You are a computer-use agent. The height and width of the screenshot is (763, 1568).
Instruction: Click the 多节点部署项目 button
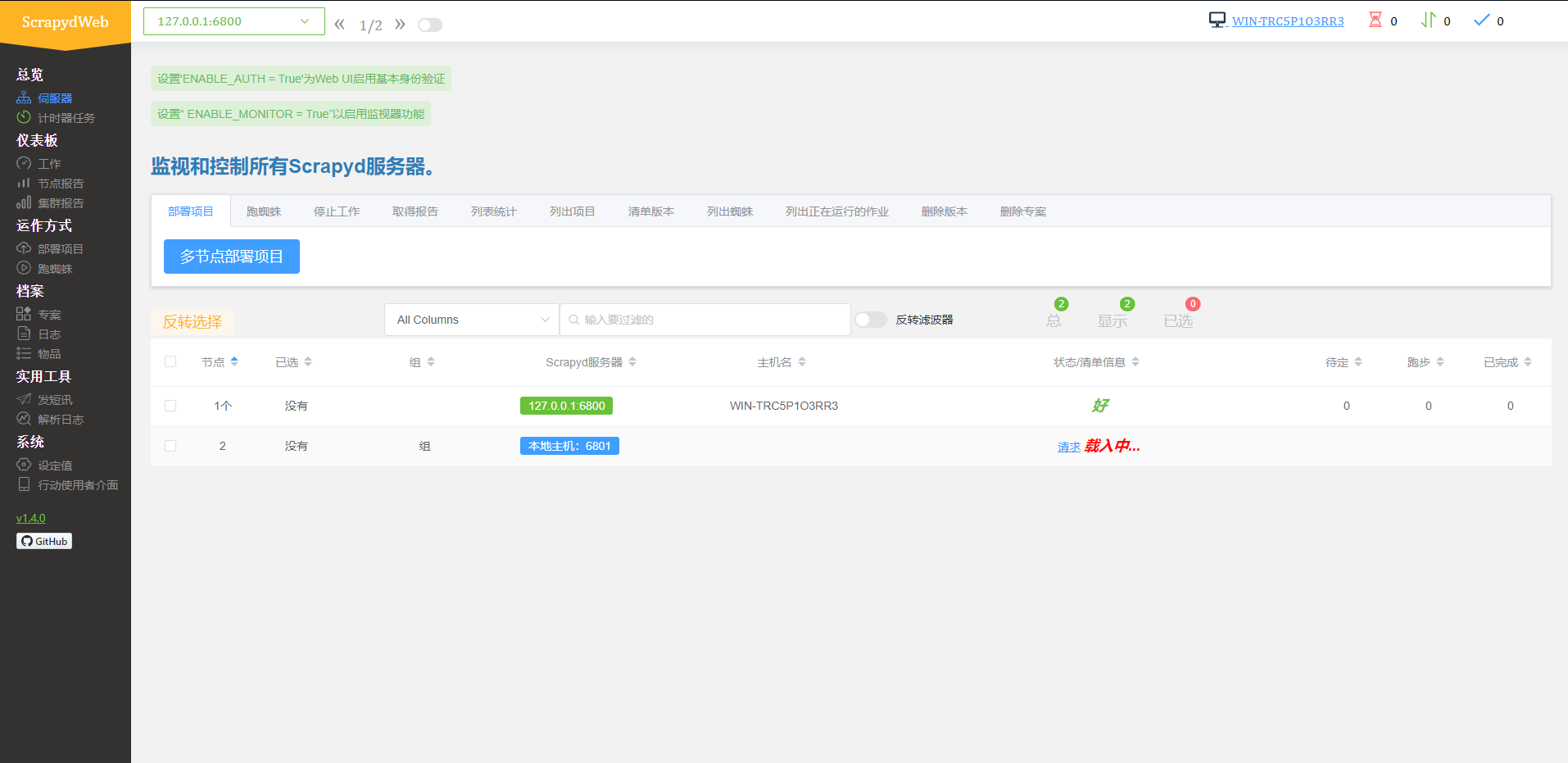tap(232, 257)
